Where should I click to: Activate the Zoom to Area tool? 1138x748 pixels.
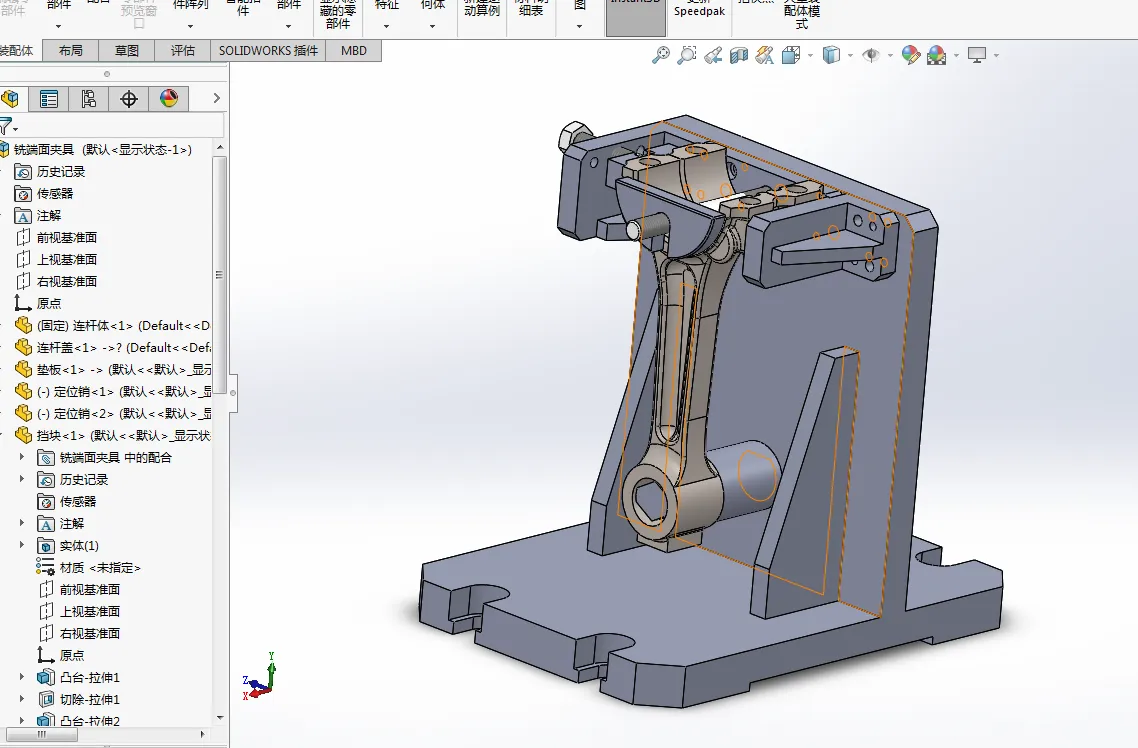[x=687, y=55]
